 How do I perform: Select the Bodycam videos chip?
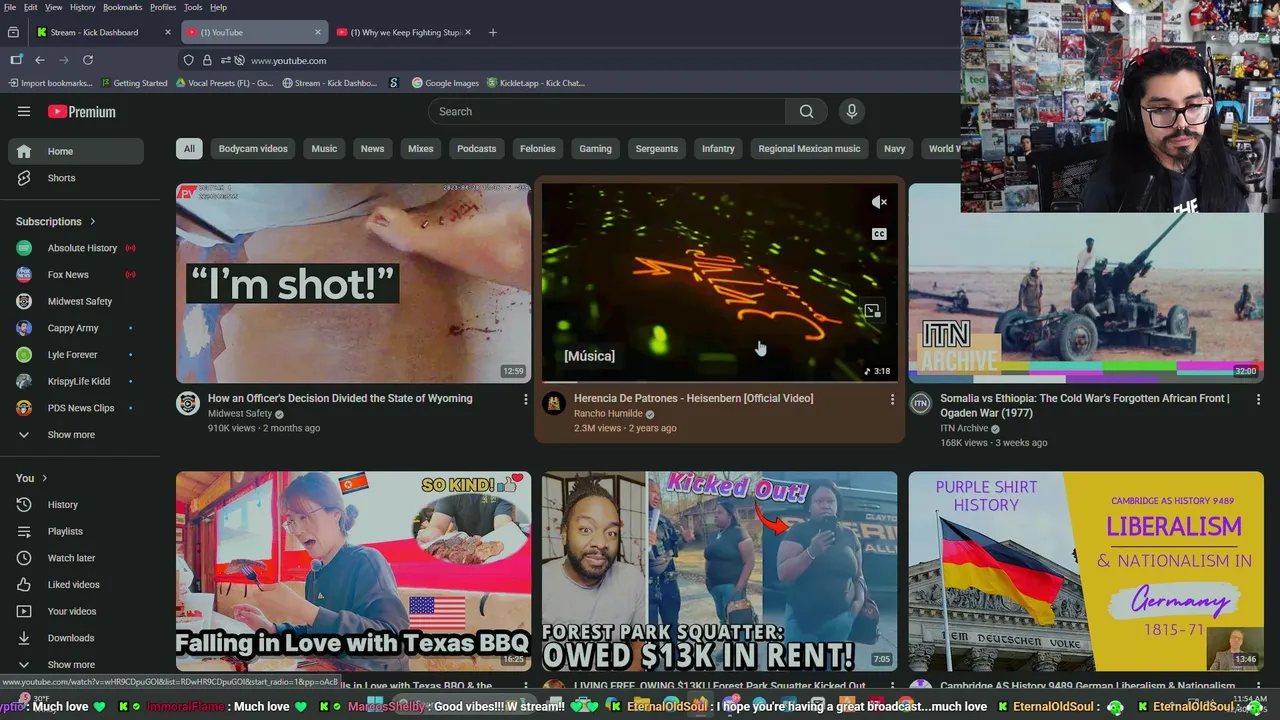[253, 149]
